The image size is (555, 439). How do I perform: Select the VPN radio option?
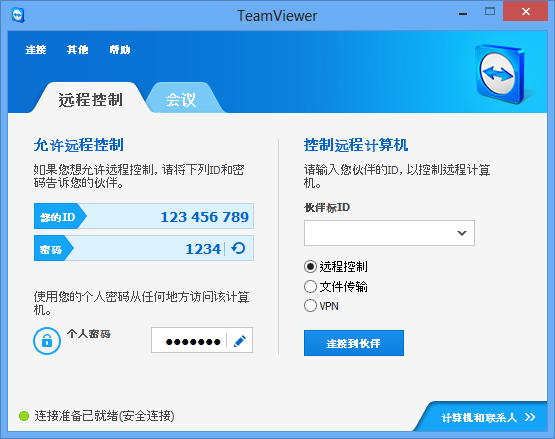point(310,306)
